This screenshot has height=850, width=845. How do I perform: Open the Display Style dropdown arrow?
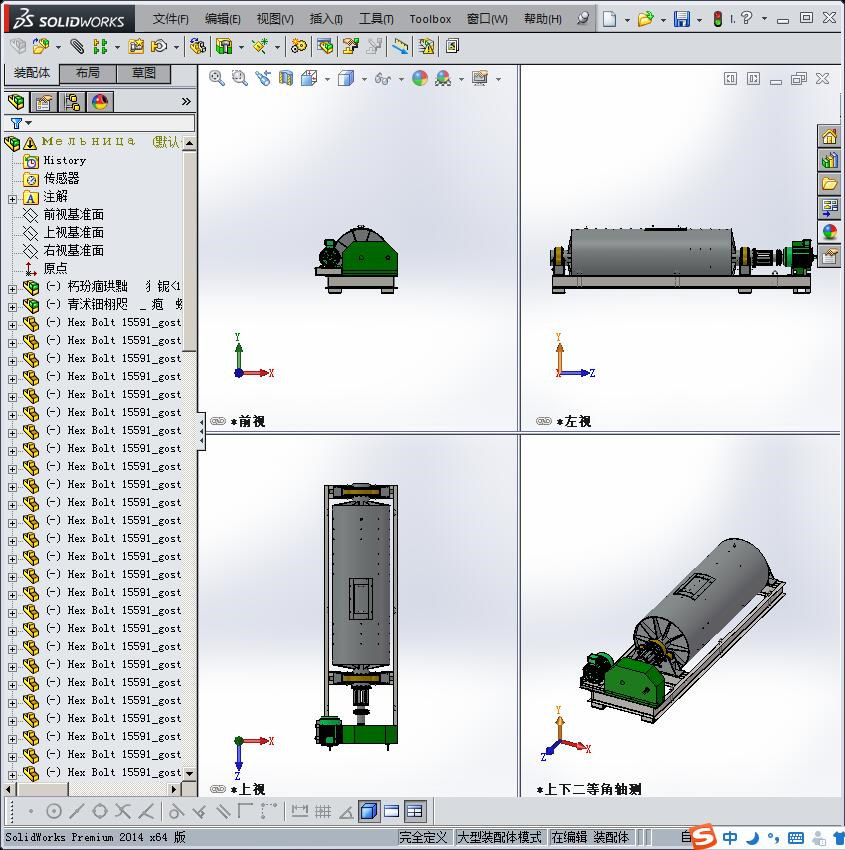[x=364, y=80]
